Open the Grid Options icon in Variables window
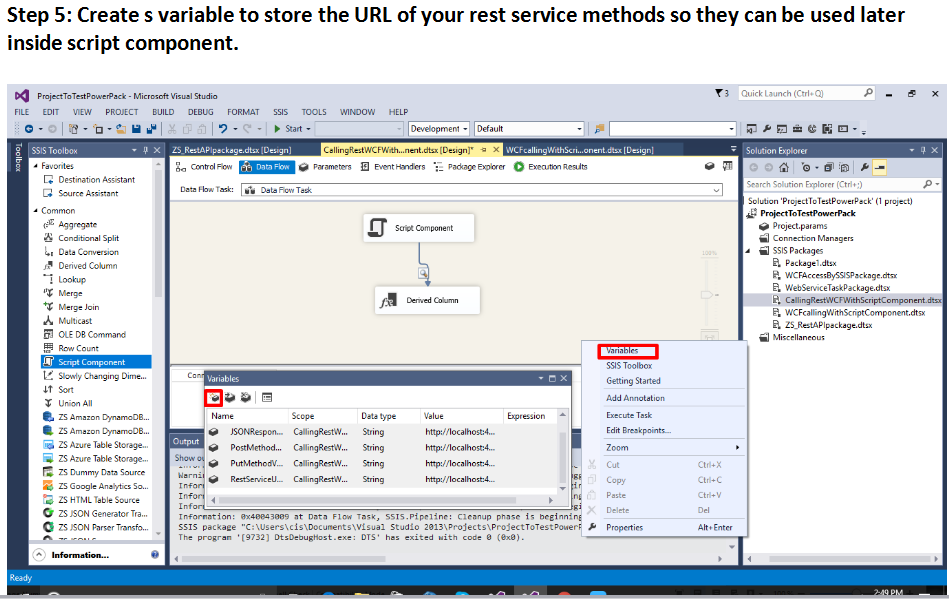 tap(267, 398)
